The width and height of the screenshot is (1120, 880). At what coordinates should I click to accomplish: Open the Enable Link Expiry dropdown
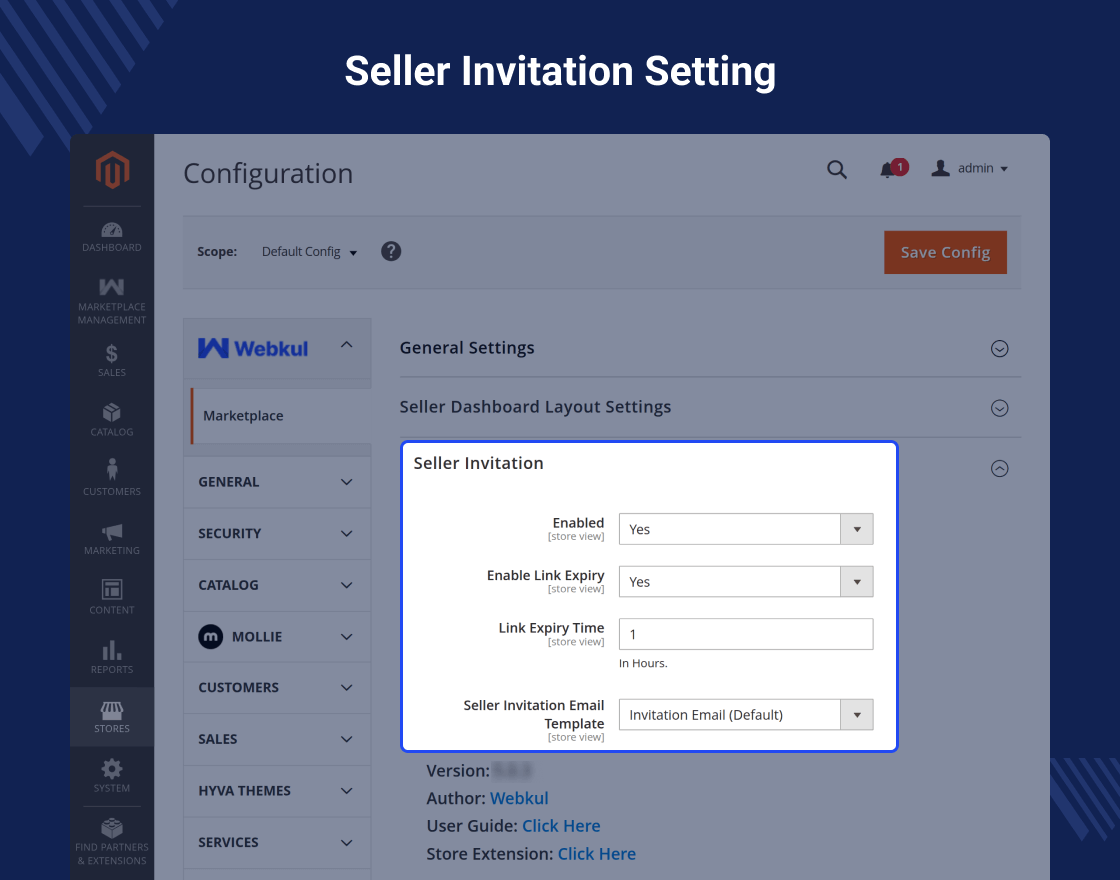click(746, 581)
